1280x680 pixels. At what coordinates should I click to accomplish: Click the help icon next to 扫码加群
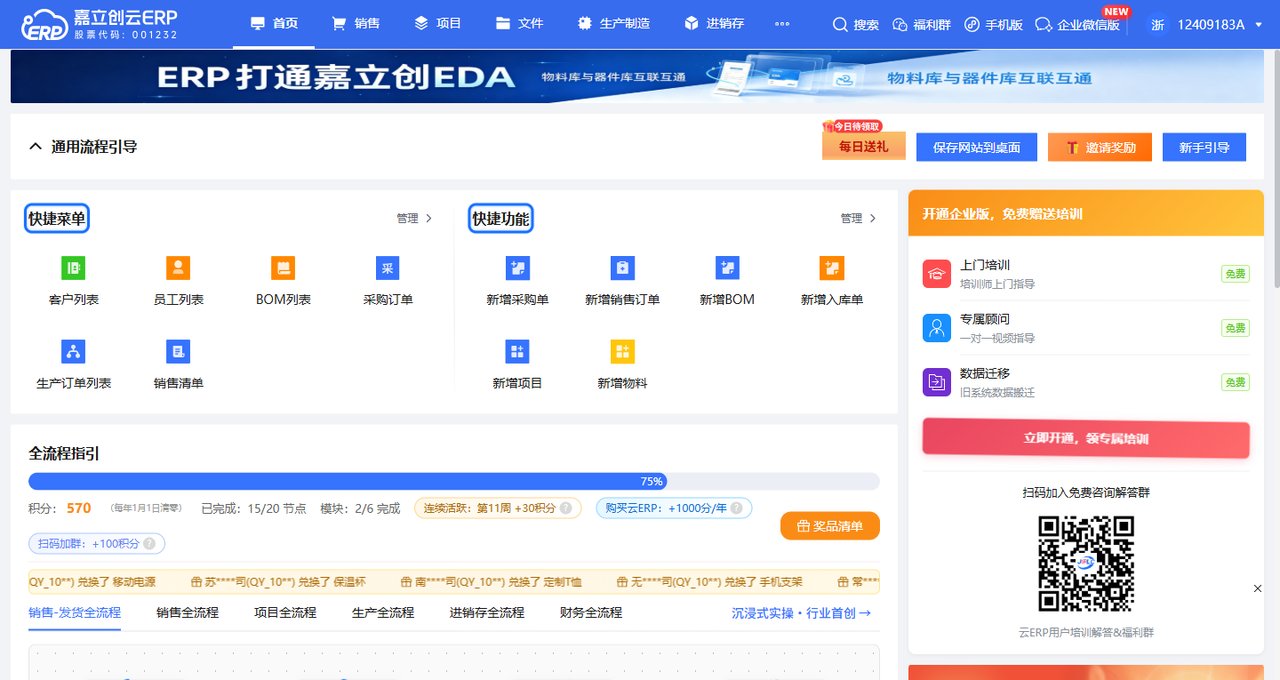pyautogui.click(x=149, y=544)
